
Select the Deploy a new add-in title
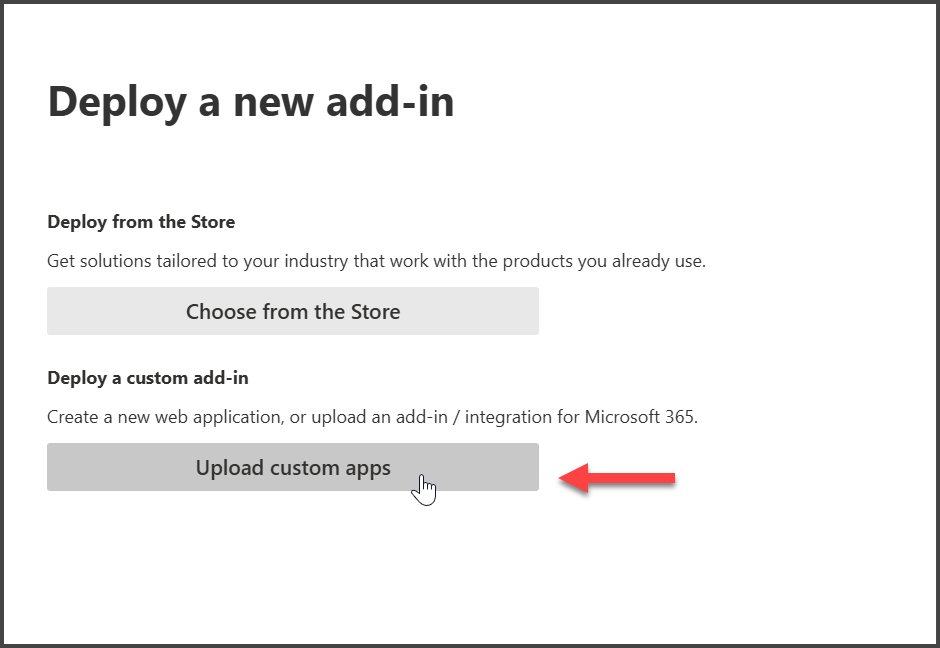(251, 103)
